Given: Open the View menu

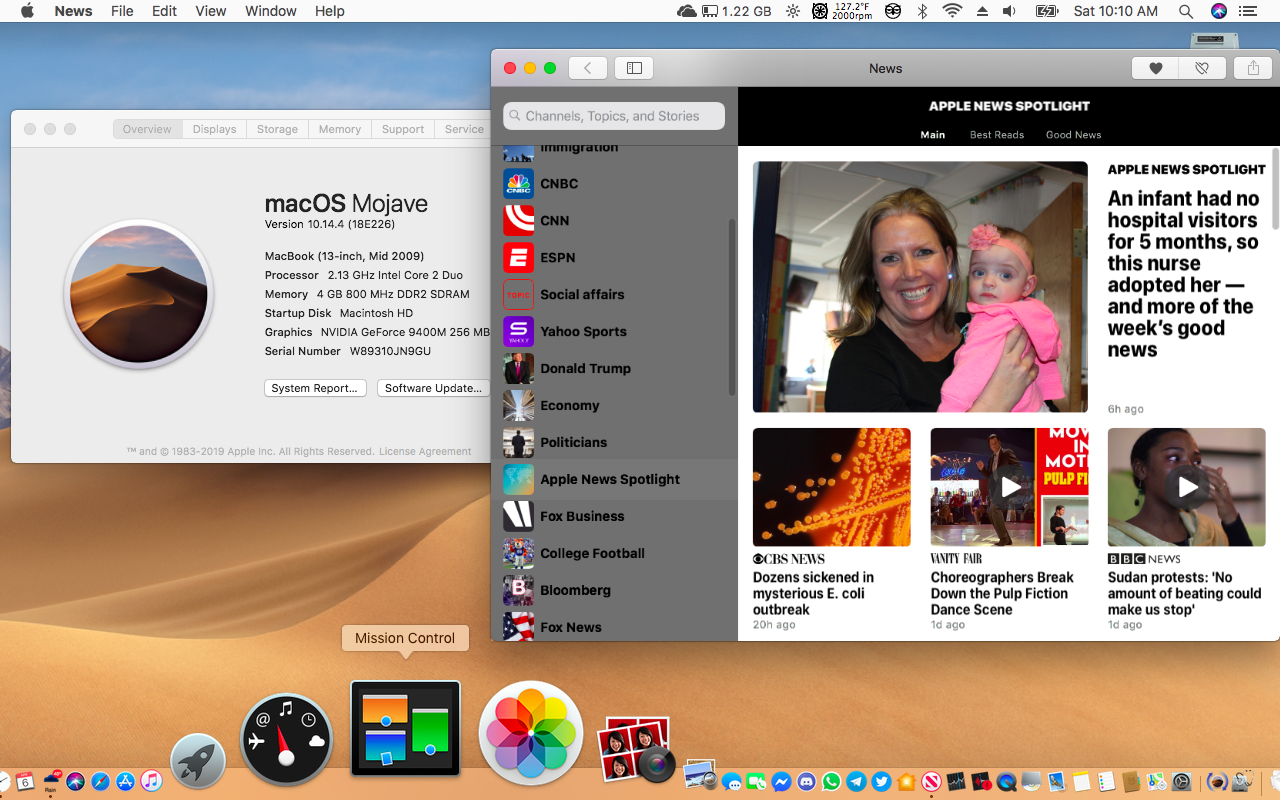Looking at the screenshot, I should tap(210, 11).
